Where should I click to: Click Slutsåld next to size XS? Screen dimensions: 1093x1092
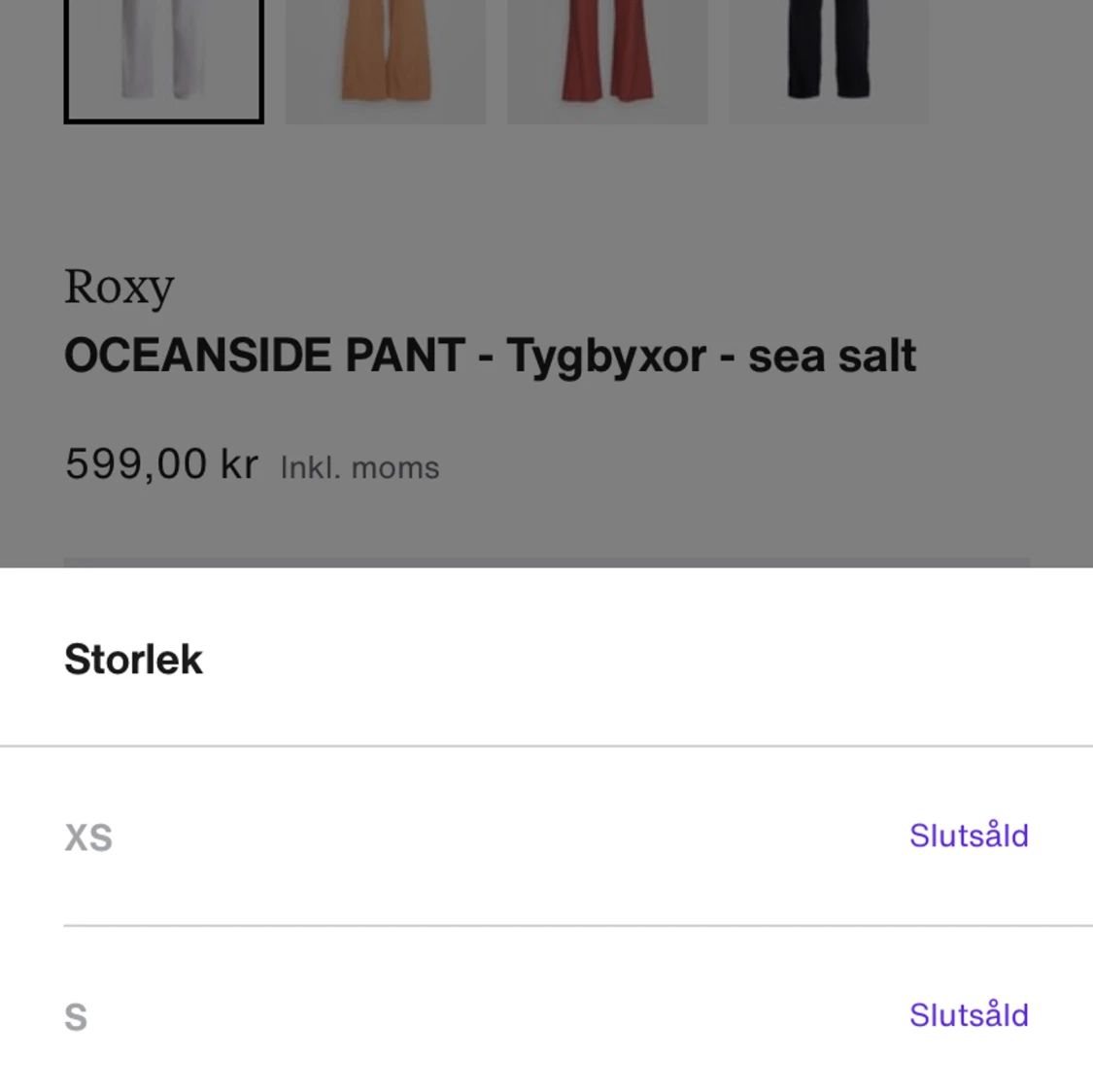click(968, 836)
